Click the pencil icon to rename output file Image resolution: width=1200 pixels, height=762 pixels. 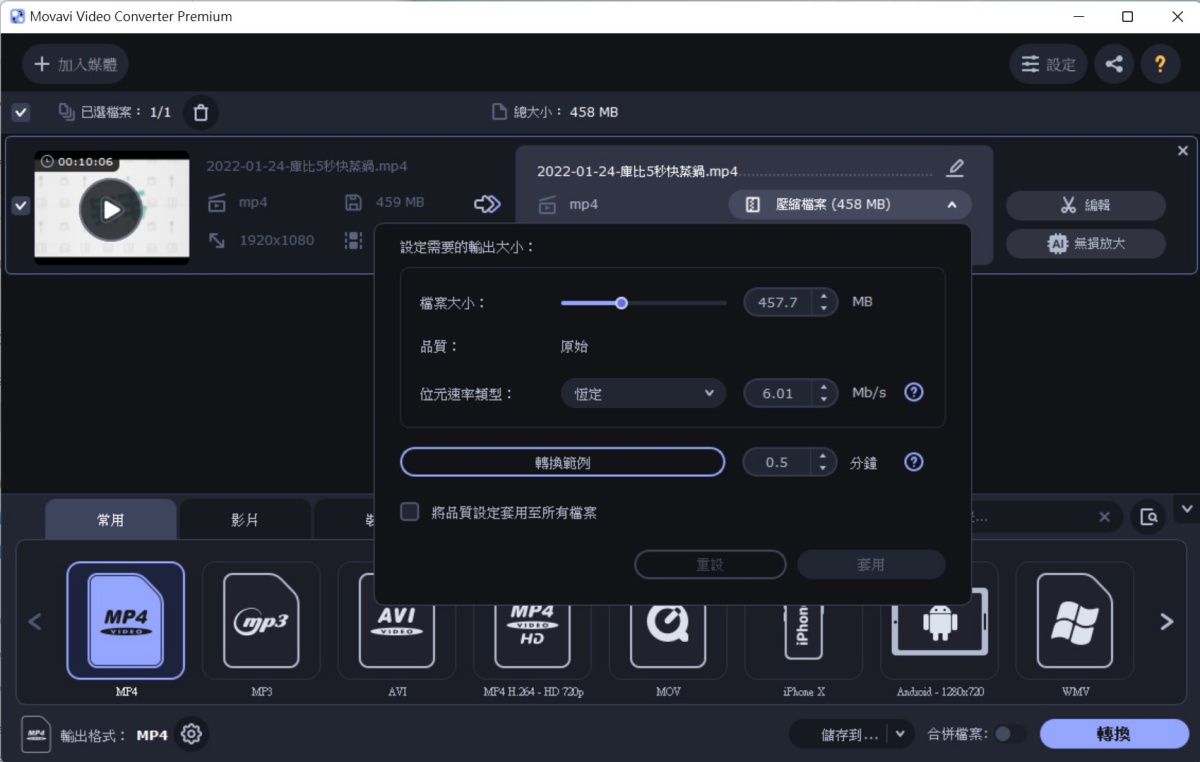pos(955,168)
